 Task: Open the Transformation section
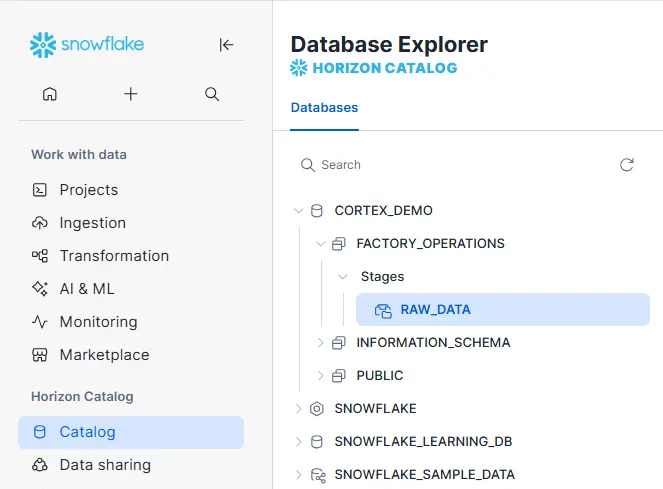114,256
